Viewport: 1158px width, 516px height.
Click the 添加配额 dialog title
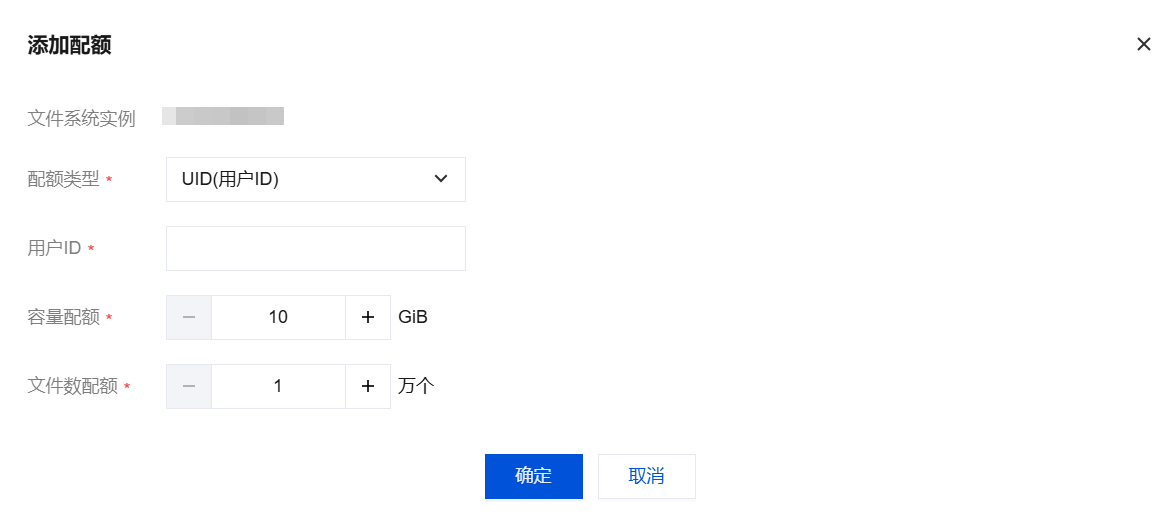point(69,45)
